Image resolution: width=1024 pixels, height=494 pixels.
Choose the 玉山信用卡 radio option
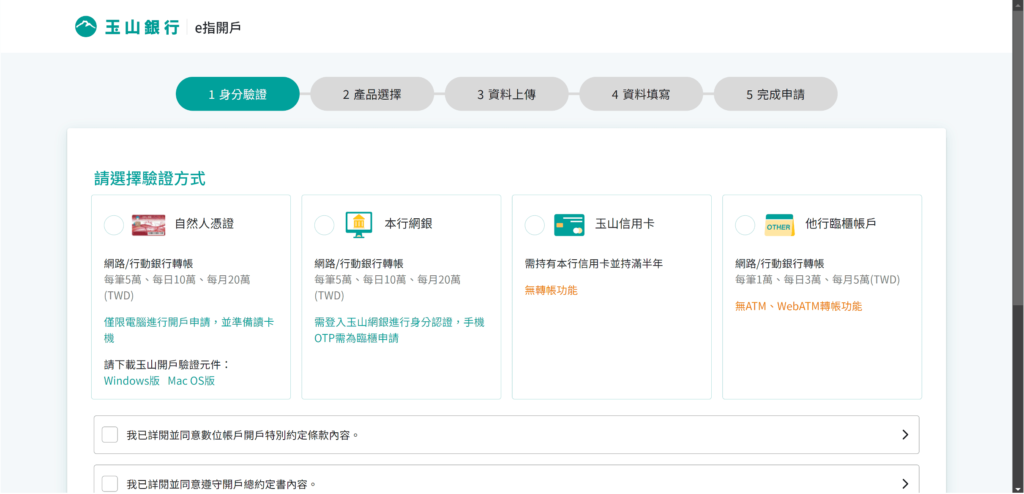534,225
